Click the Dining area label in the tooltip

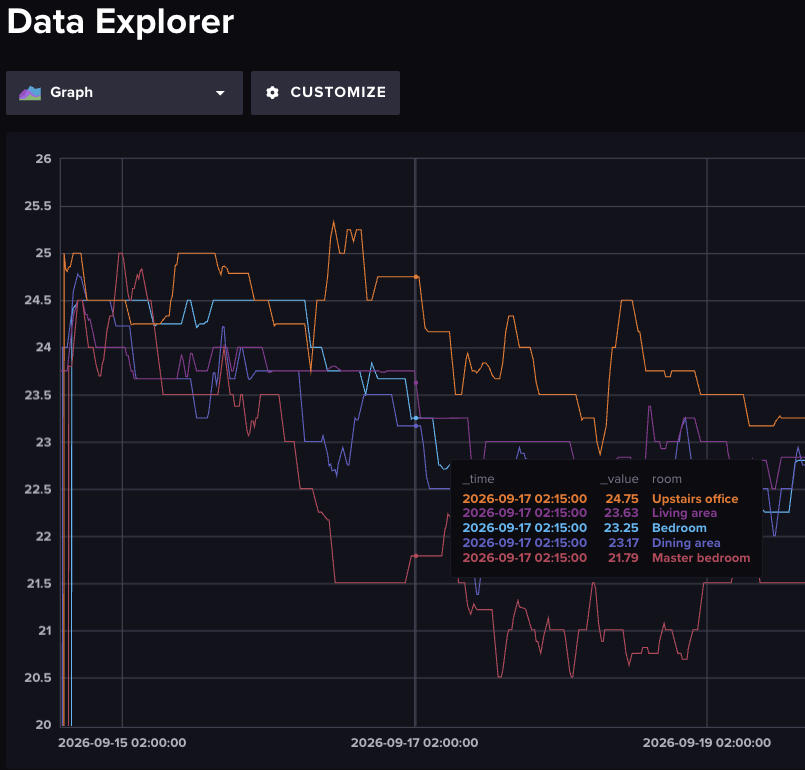(x=686, y=543)
